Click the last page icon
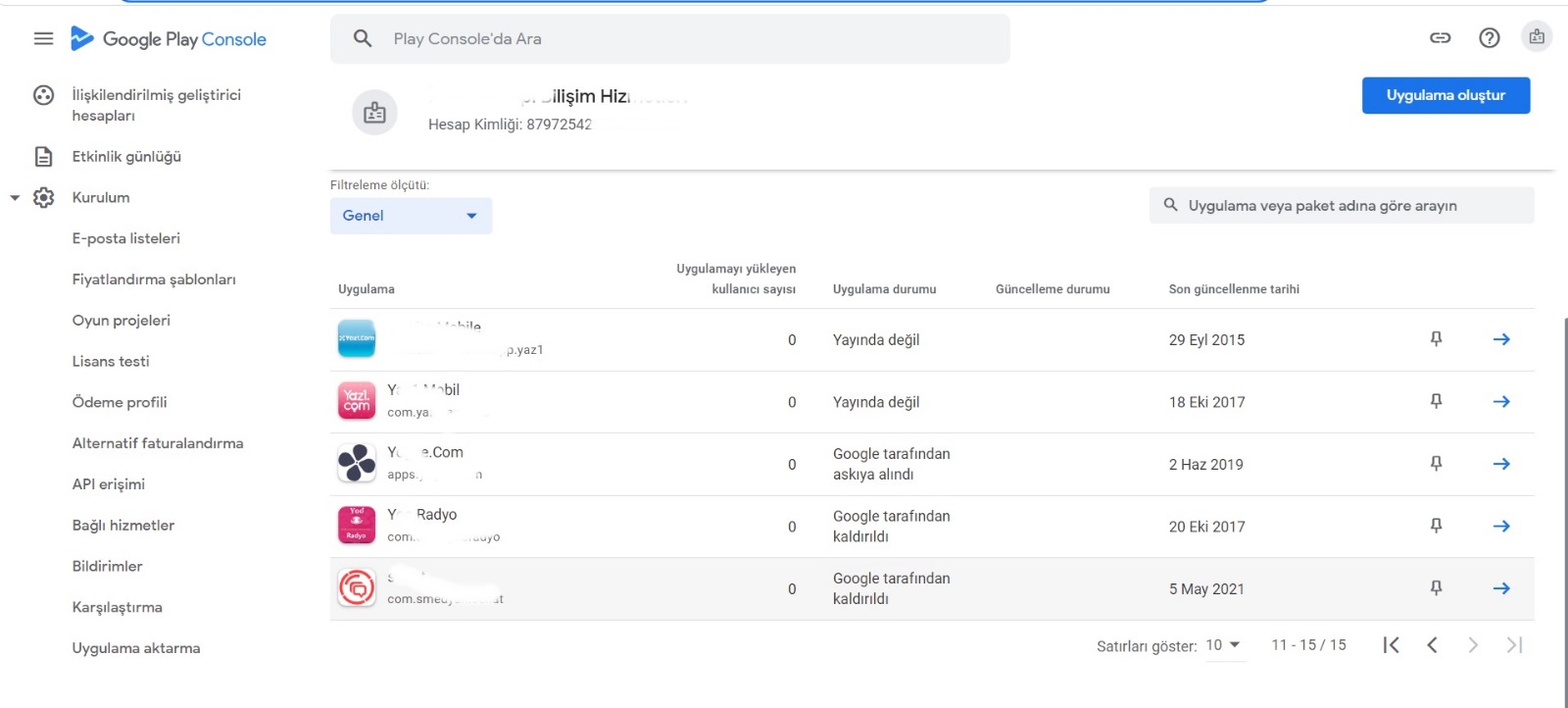This screenshot has width=1568, height=708. point(1514,645)
